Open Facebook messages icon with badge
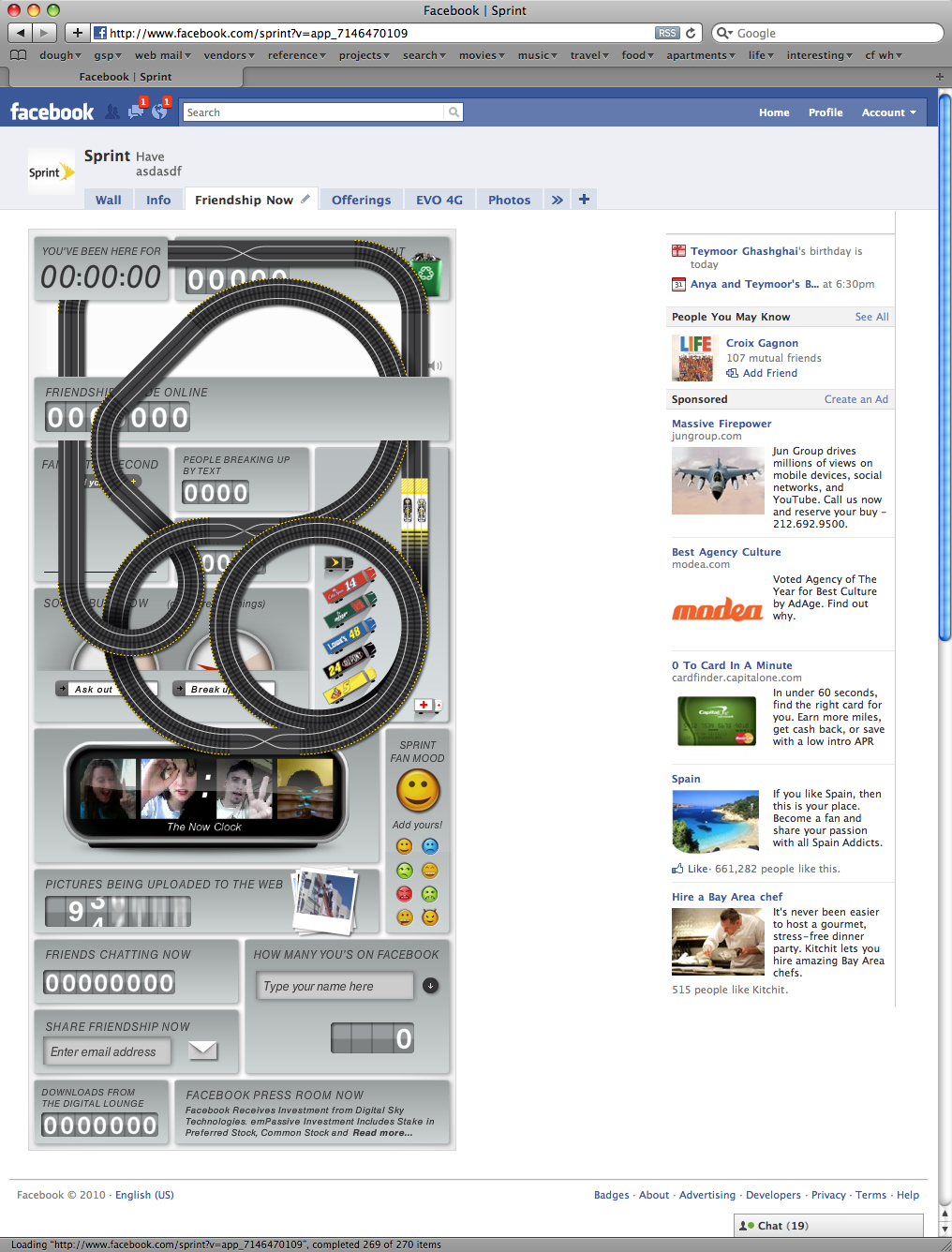The height and width of the screenshot is (1252, 952). click(136, 111)
